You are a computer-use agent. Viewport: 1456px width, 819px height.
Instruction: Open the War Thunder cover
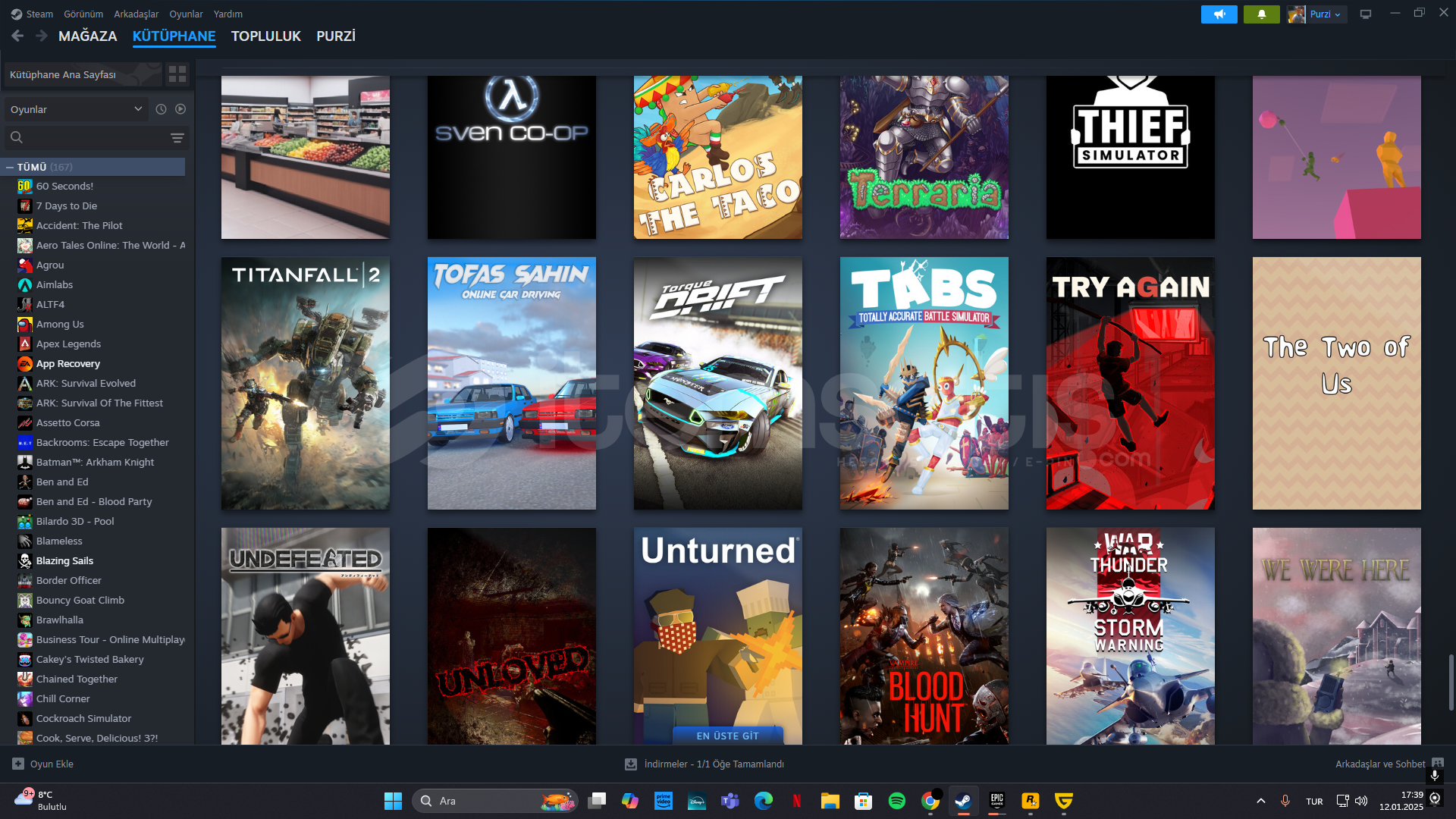pos(1131,636)
